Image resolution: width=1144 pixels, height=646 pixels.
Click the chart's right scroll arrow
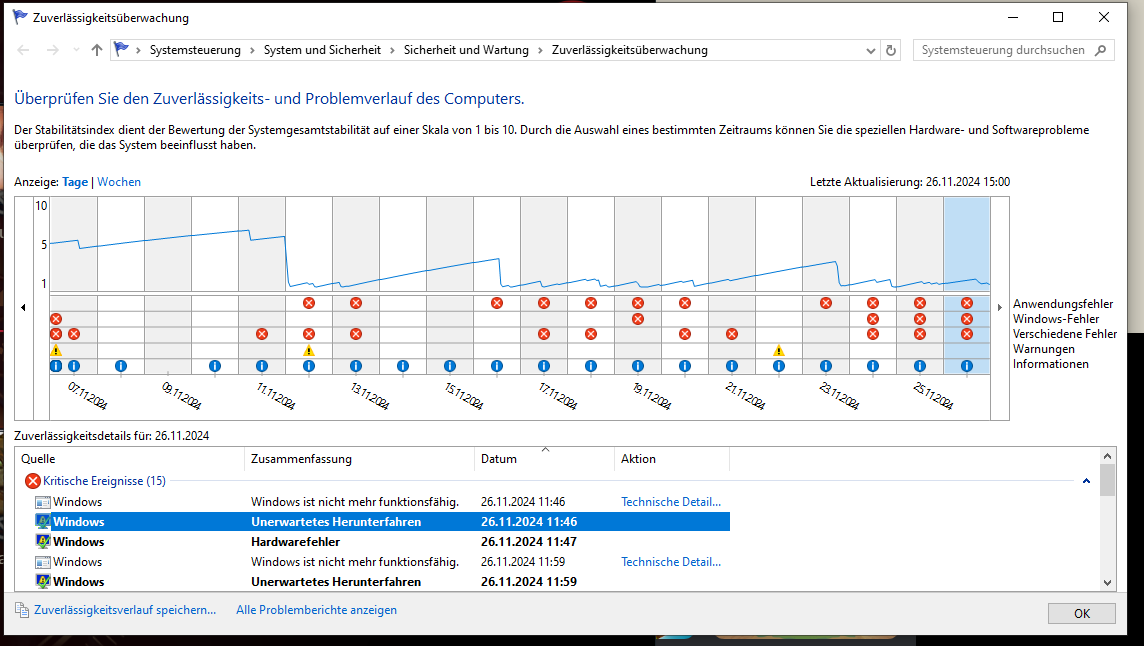[x=1000, y=307]
